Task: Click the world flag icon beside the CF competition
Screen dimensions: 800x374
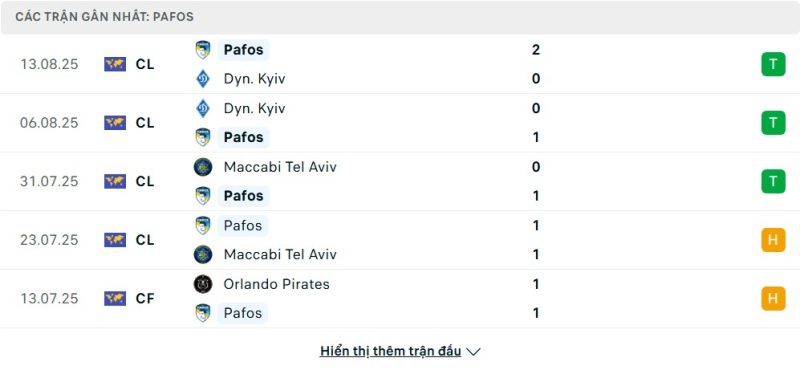Action: [x=115, y=298]
